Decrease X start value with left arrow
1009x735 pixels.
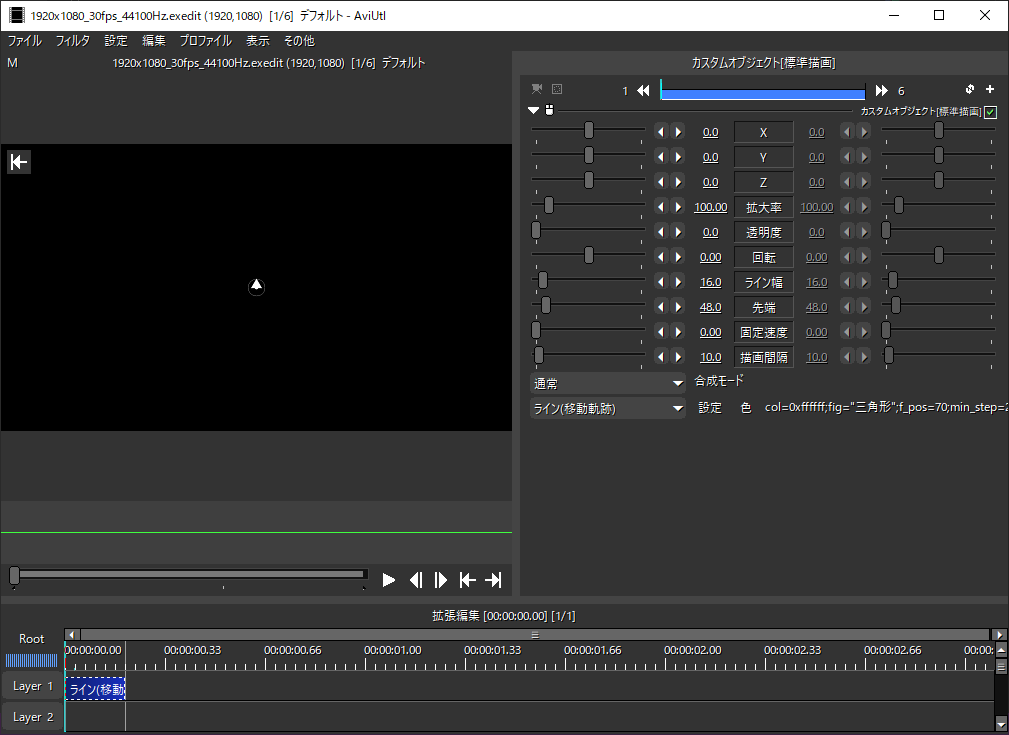(661, 132)
